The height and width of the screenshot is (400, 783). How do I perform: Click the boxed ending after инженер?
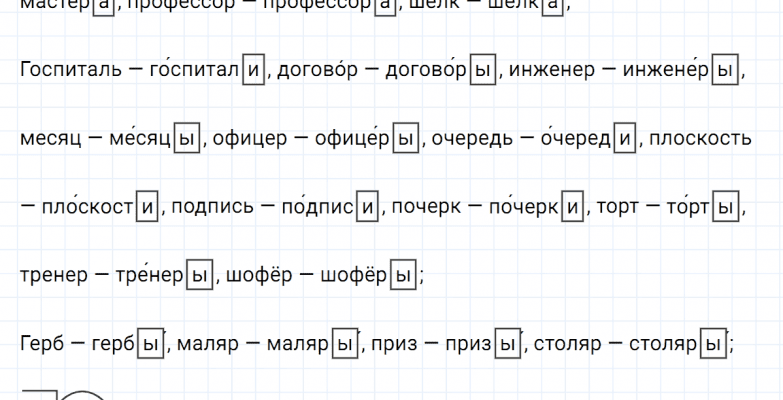click(723, 71)
